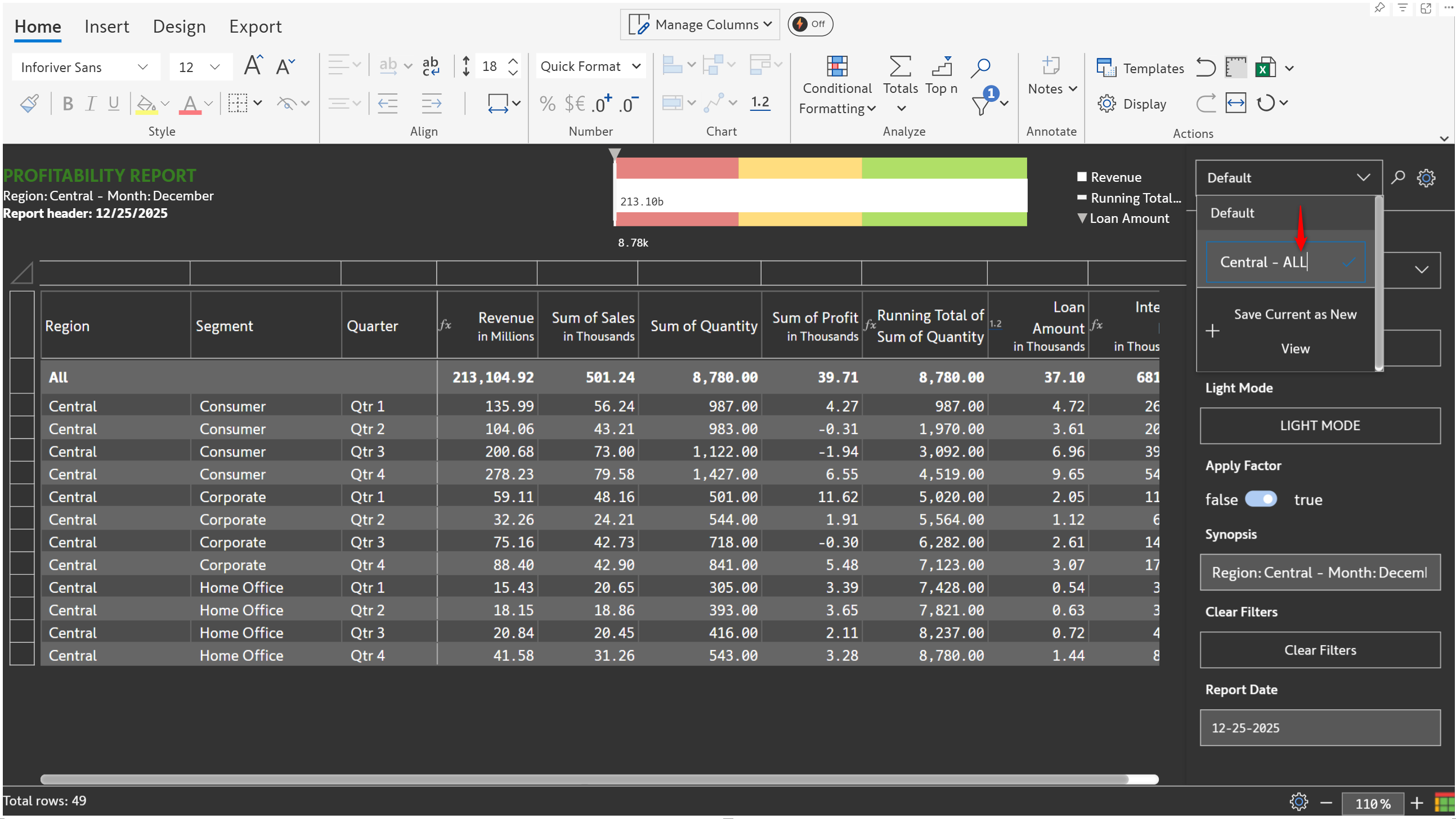
Task: Toggle the Apply Factor switch
Action: (x=1261, y=500)
